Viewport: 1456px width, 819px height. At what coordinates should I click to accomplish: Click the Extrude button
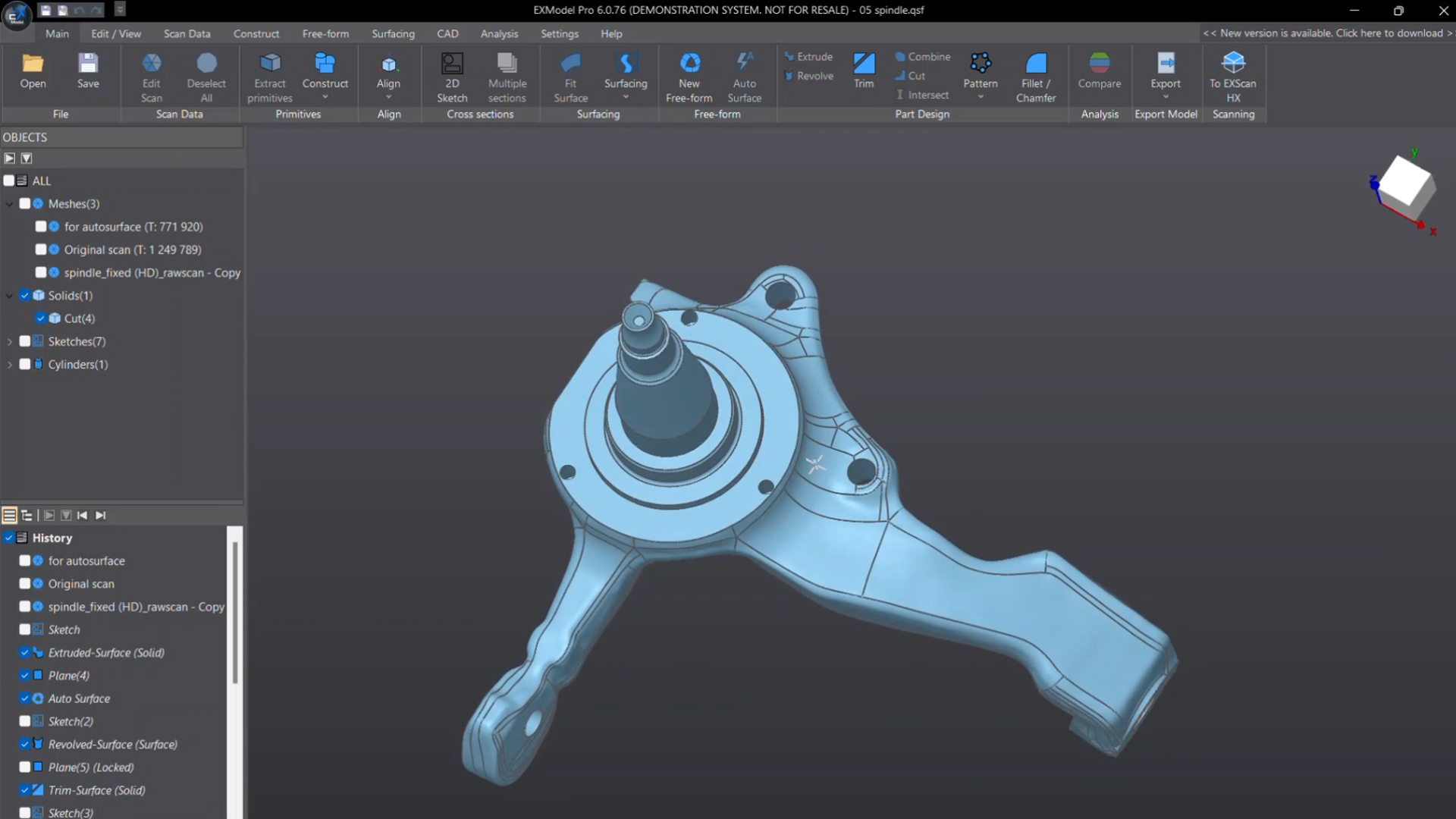[x=808, y=57]
